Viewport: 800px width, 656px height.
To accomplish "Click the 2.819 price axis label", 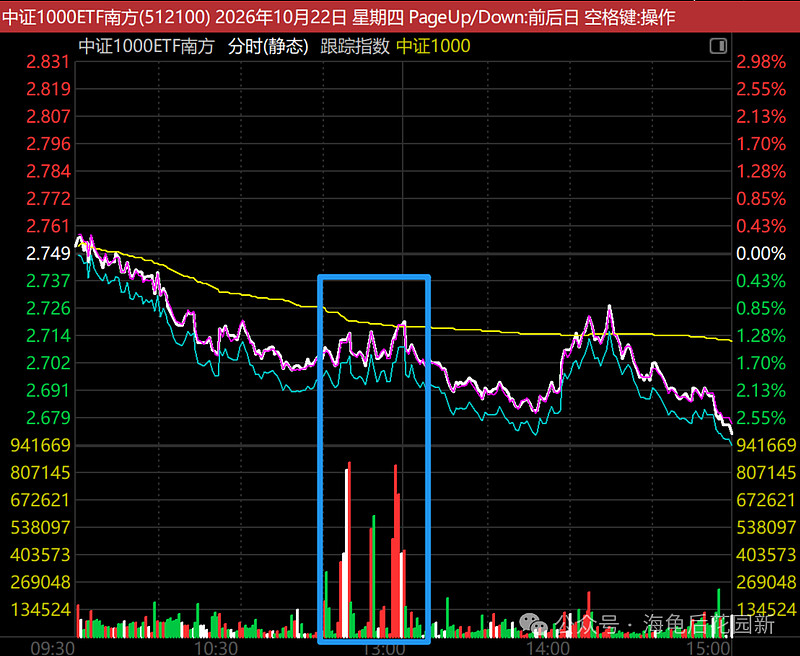I will pos(48,89).
